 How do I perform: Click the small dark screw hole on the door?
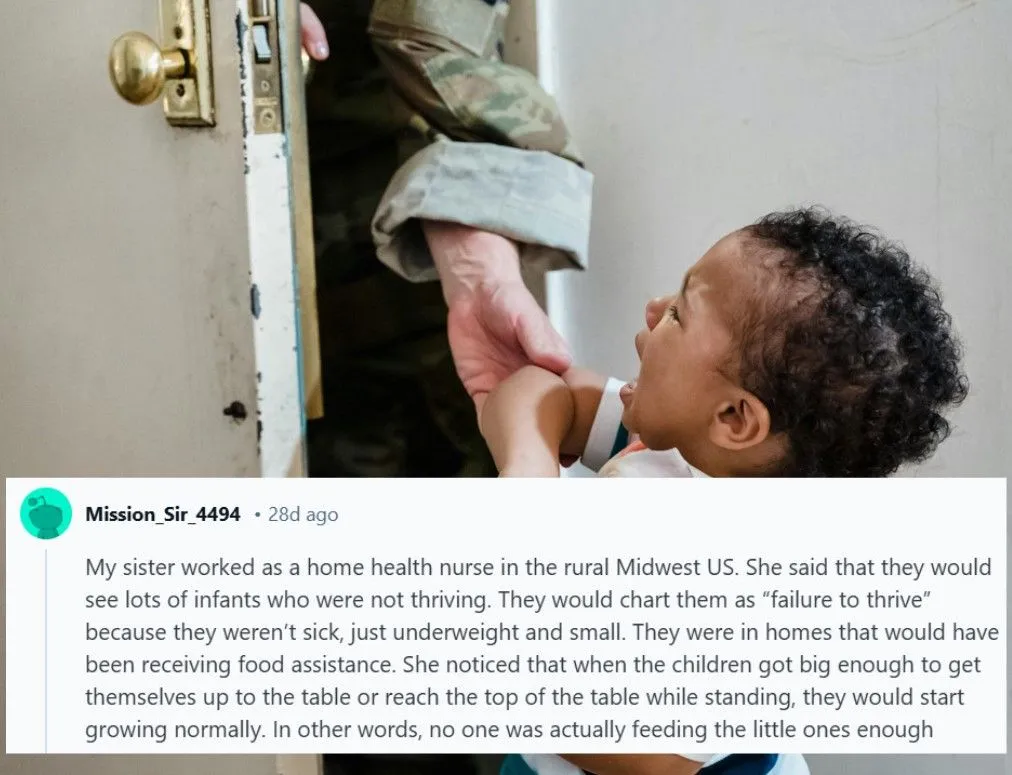[235, 410]
